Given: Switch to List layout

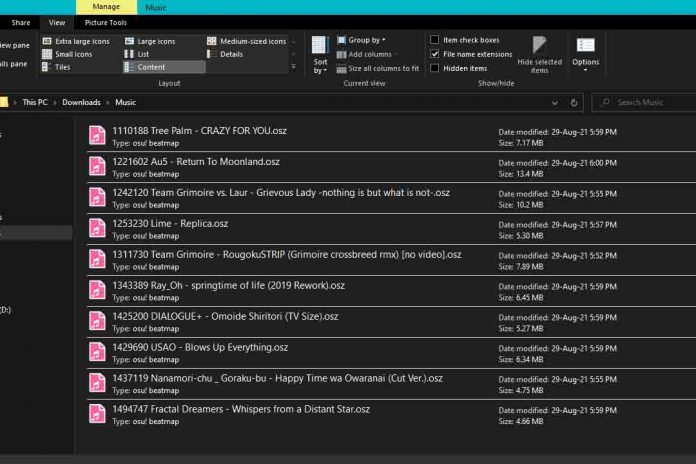Looking at the screenshot, I should (137, 54).
